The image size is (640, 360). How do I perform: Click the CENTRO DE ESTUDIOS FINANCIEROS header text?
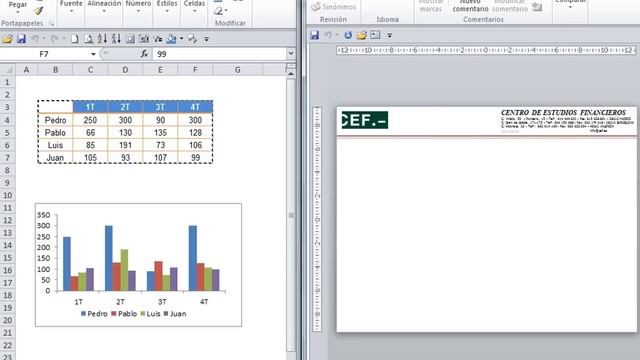563,112
